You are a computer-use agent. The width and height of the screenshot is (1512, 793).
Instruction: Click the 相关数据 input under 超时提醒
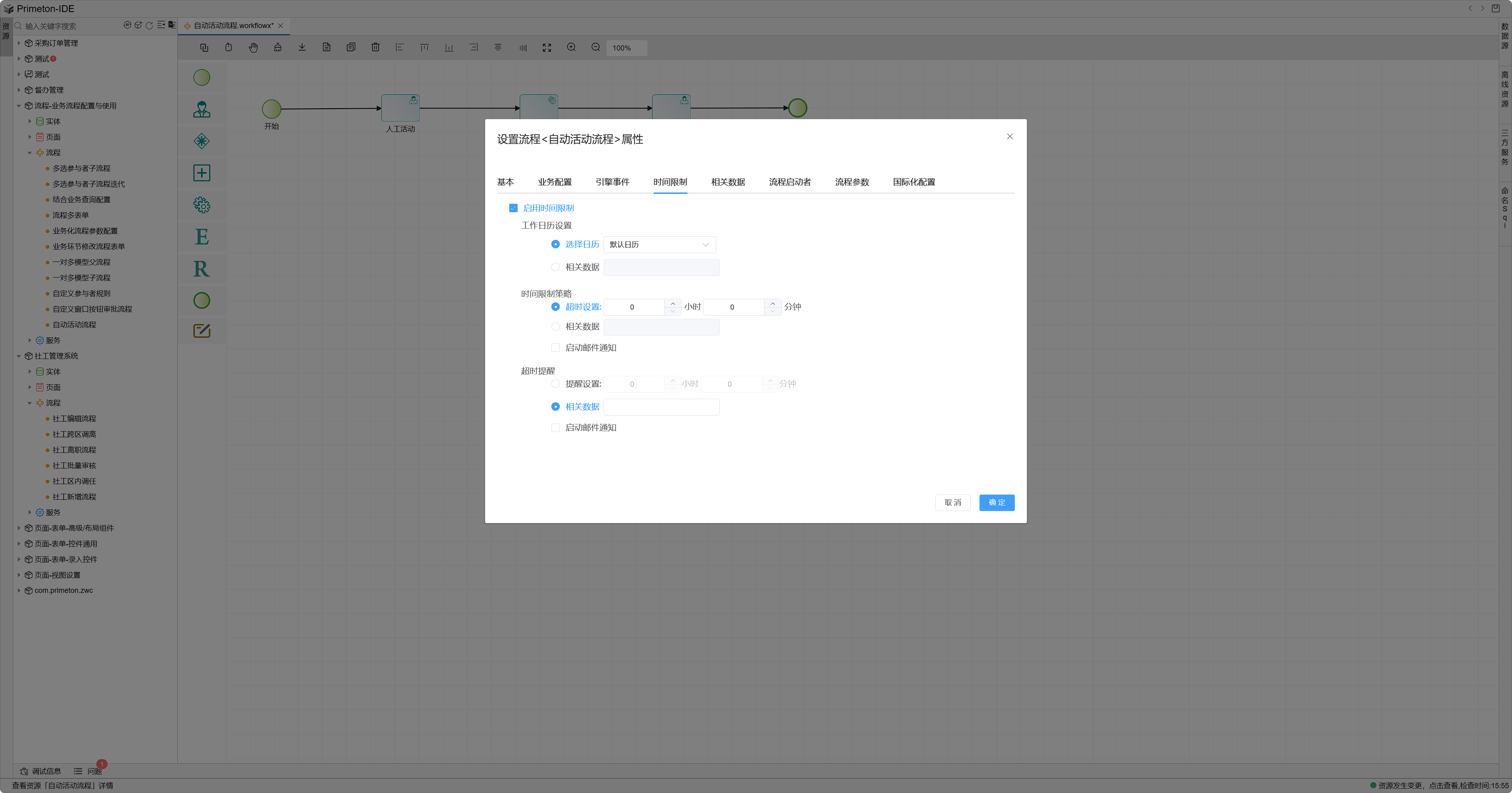[x=661, y=407]
